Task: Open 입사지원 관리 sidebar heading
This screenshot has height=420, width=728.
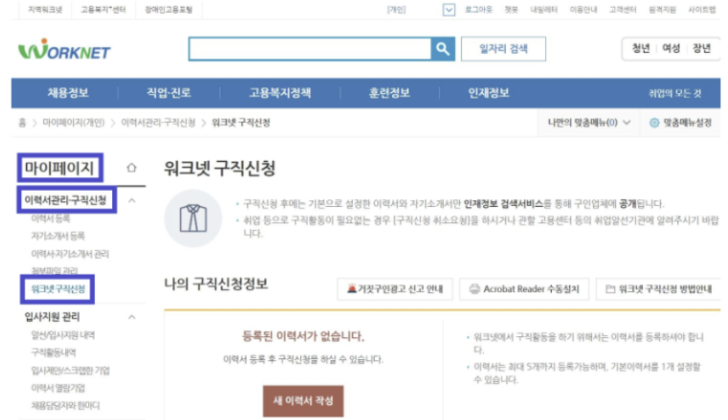Action: pyautogui.click(x=52, y=317)
